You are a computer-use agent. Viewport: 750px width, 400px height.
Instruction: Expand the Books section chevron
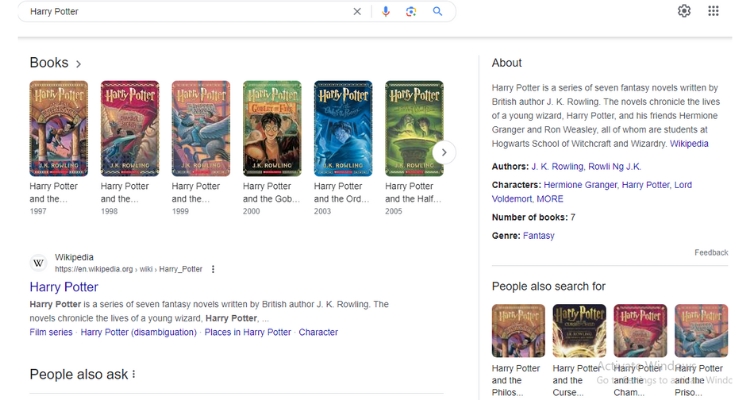tap(79, 64)
